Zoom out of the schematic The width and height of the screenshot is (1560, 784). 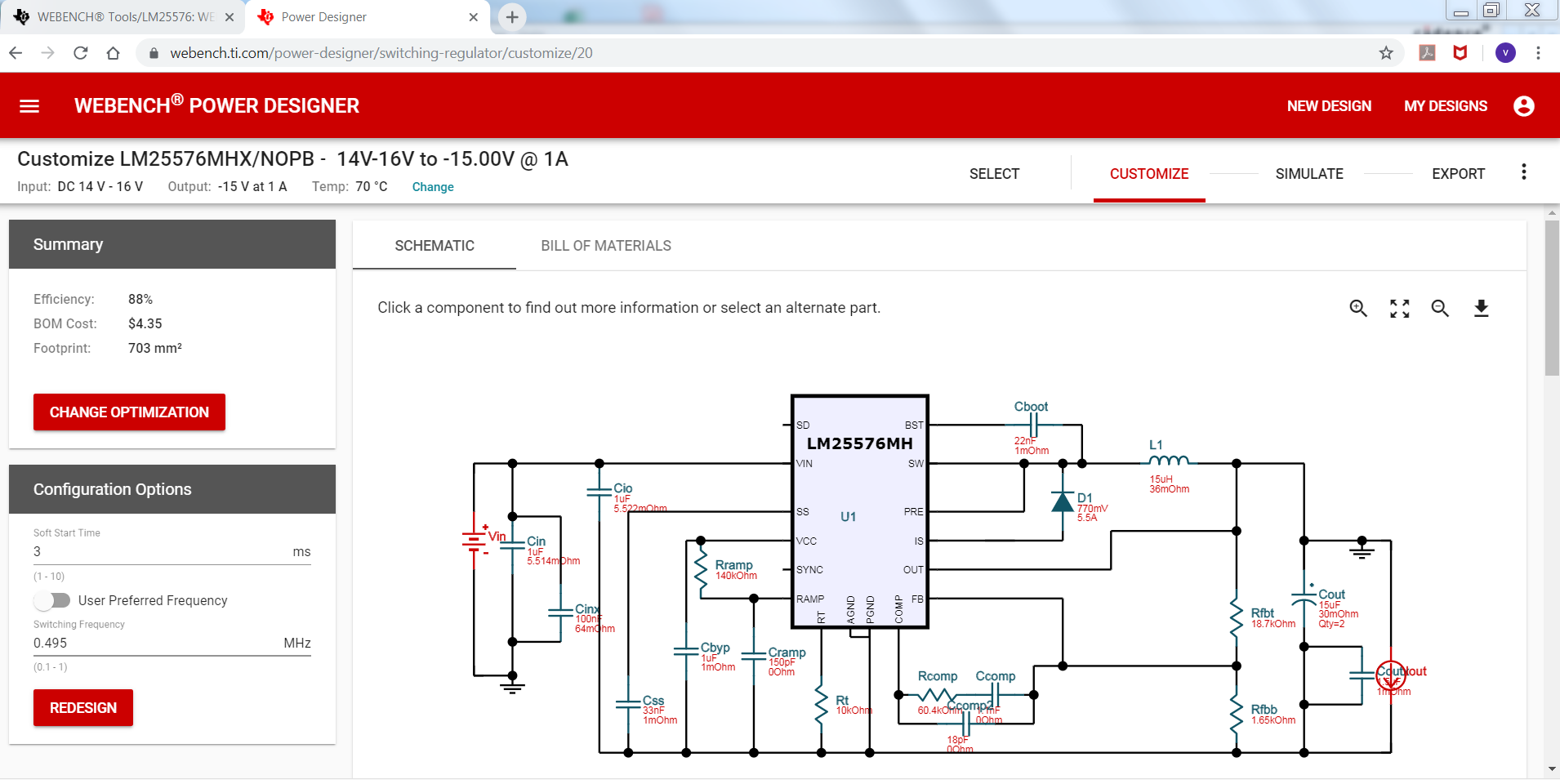tap(1440, 308)
